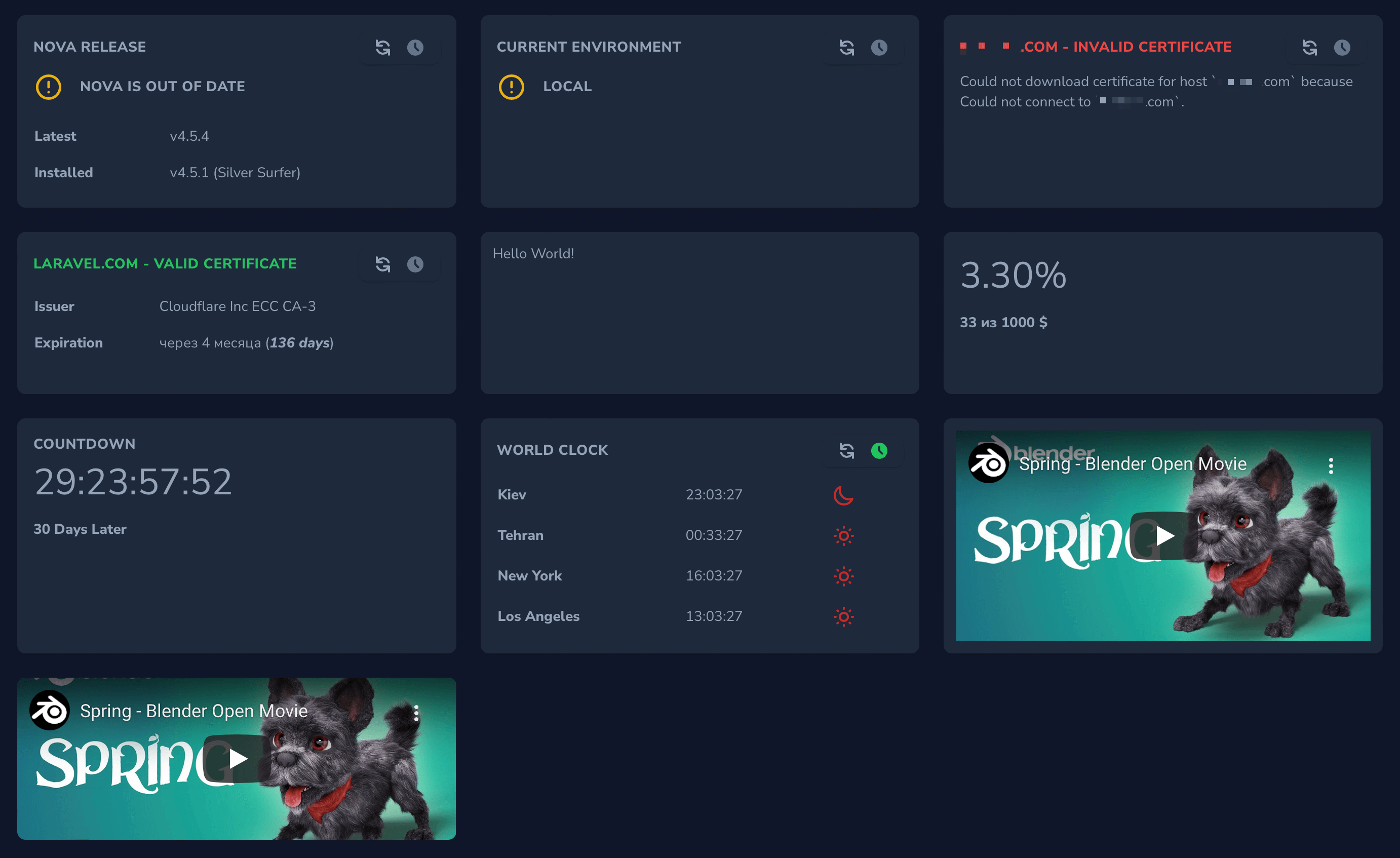Click the Kiev moon icon
This screenshot has height=858, width=1400.
point(843,495)
